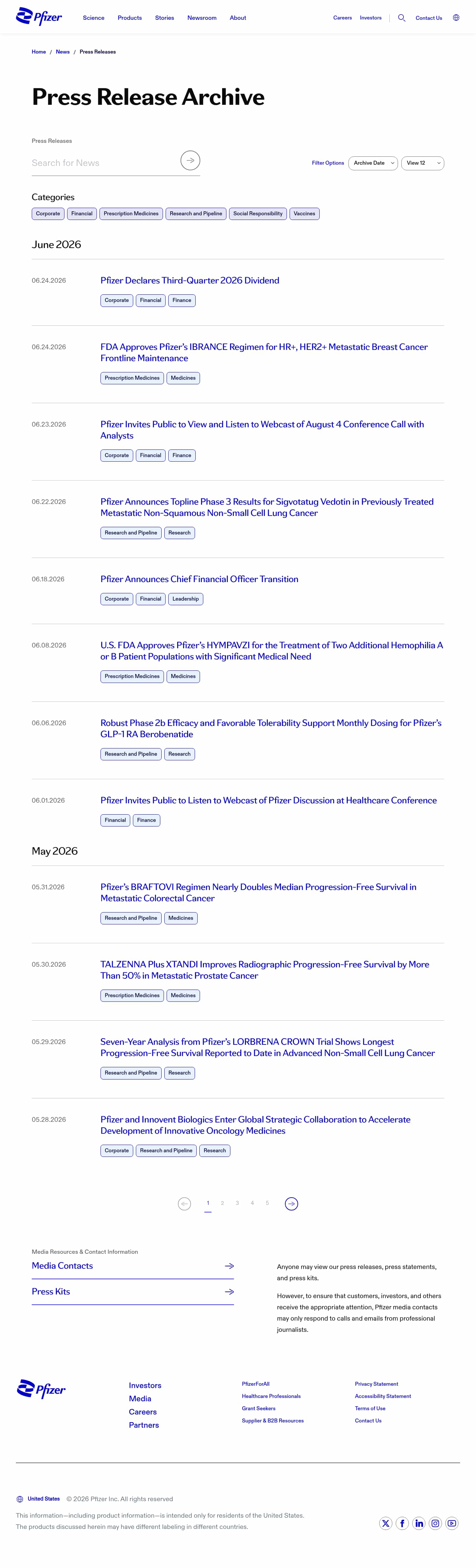This screenshot has height=1568, width=476.
Task: Open Pfizer's X social profile icon
Action: coord(386,1523)
